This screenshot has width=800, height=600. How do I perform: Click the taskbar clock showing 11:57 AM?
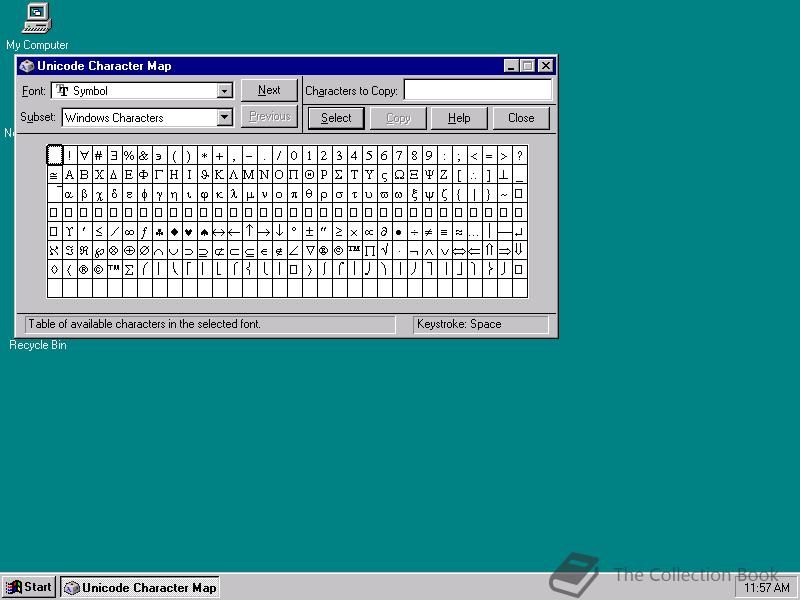coord(766,588)
